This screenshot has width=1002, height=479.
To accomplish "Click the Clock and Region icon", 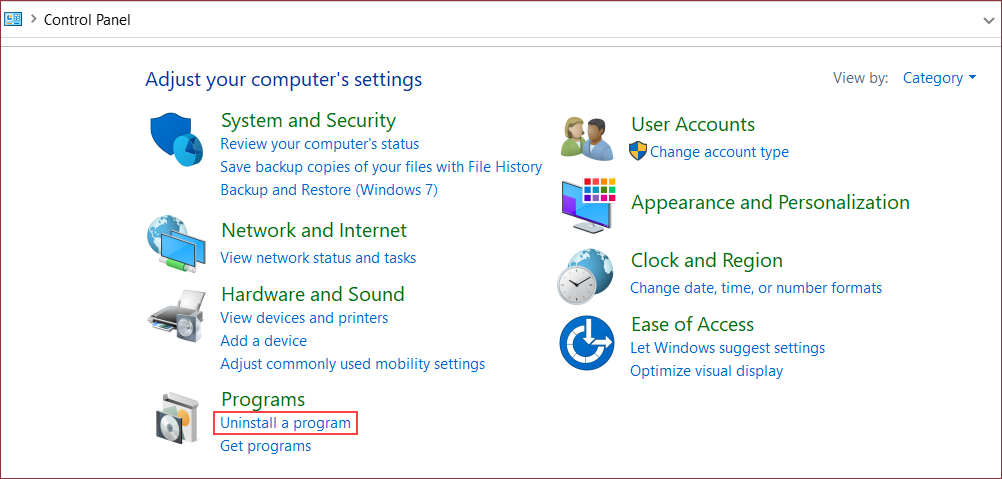I will pyautogui.click(x=586, y=275).
